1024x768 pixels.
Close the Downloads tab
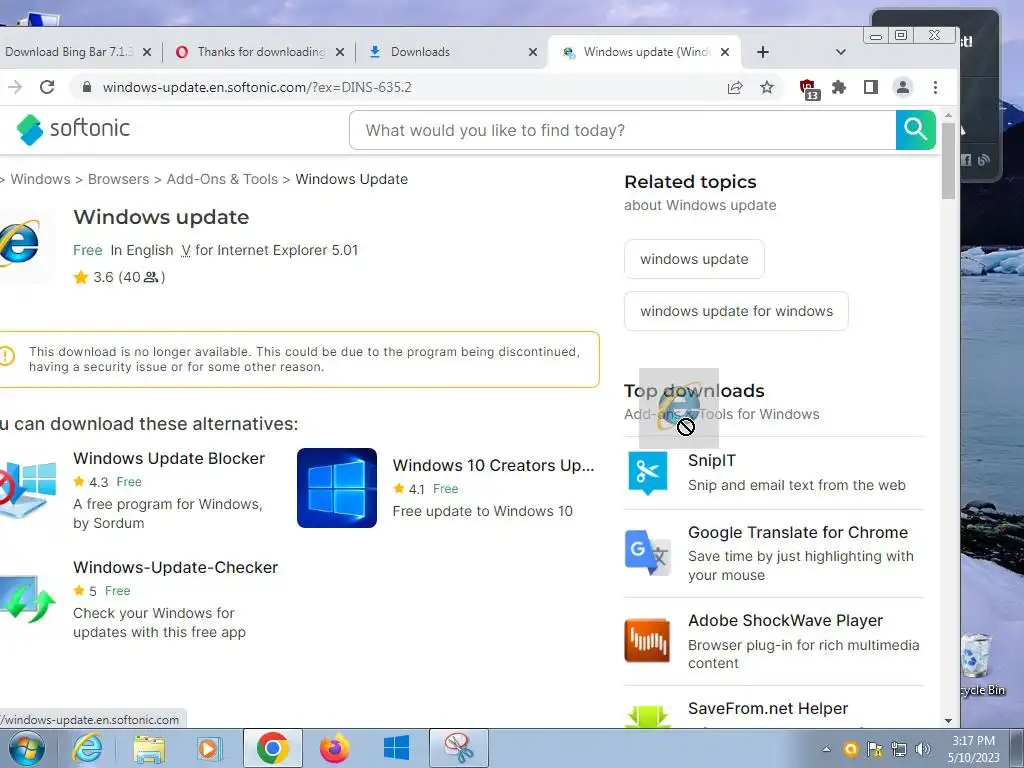coord(533,52)
